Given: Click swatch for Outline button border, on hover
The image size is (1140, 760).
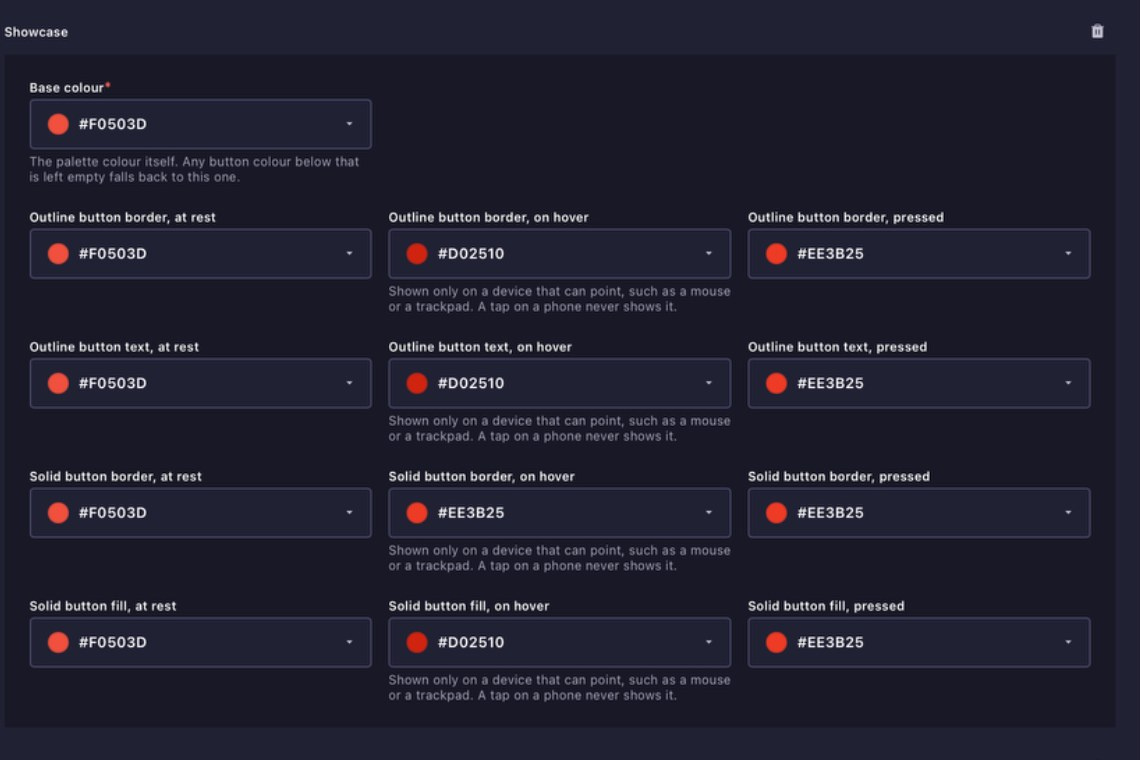Looking at the screenshot, I should pos(417,254).
